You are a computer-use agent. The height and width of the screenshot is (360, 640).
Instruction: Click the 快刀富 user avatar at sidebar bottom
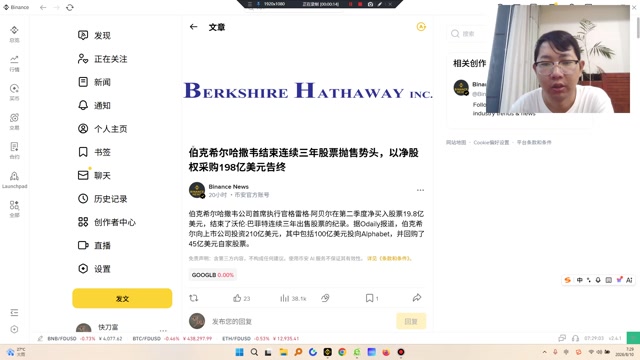tap(84, 328)
